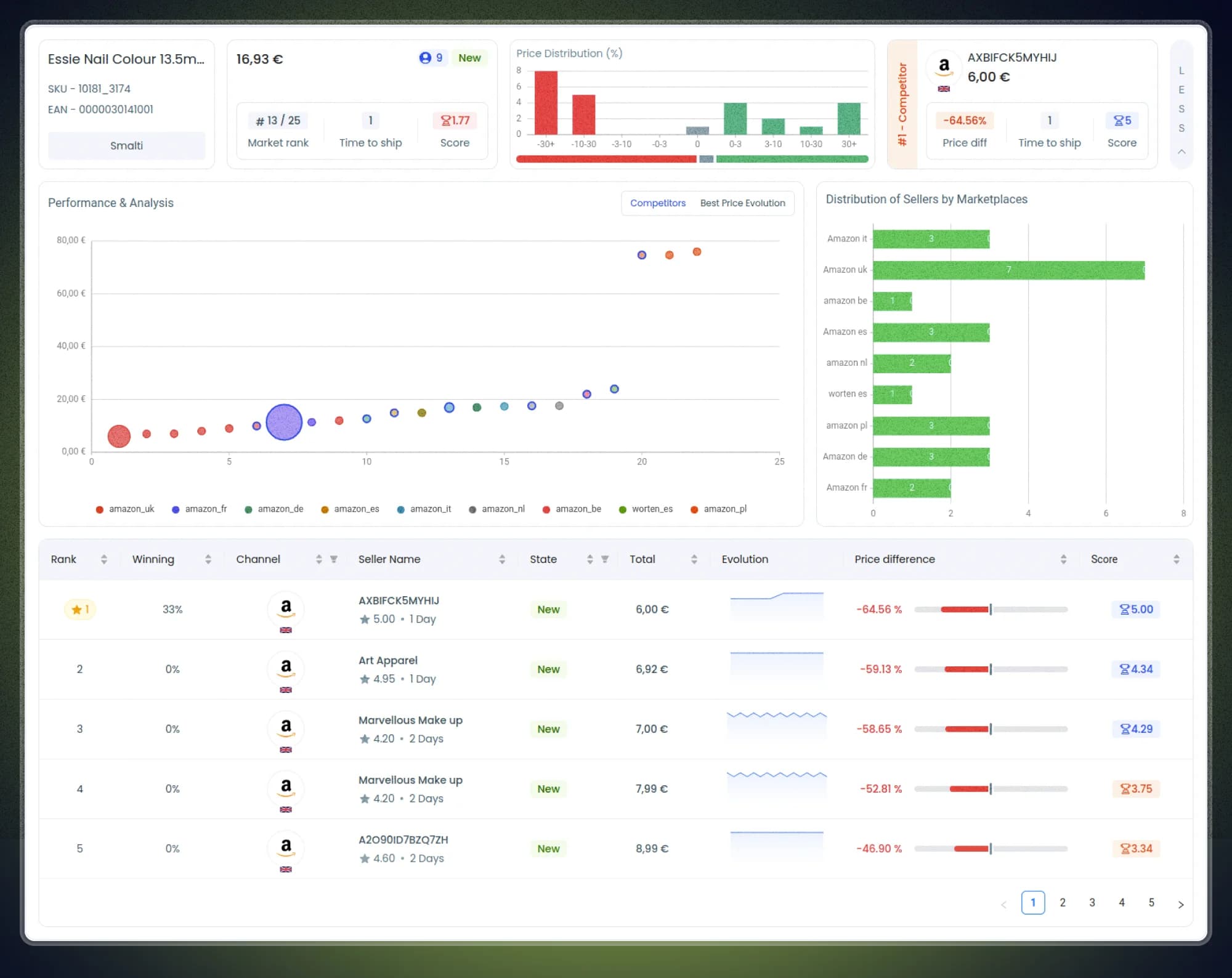The image size is (1232, 978).
Task: Click the 3.75 score badge
Action: pyautogui.click(x=1136, y=788)
